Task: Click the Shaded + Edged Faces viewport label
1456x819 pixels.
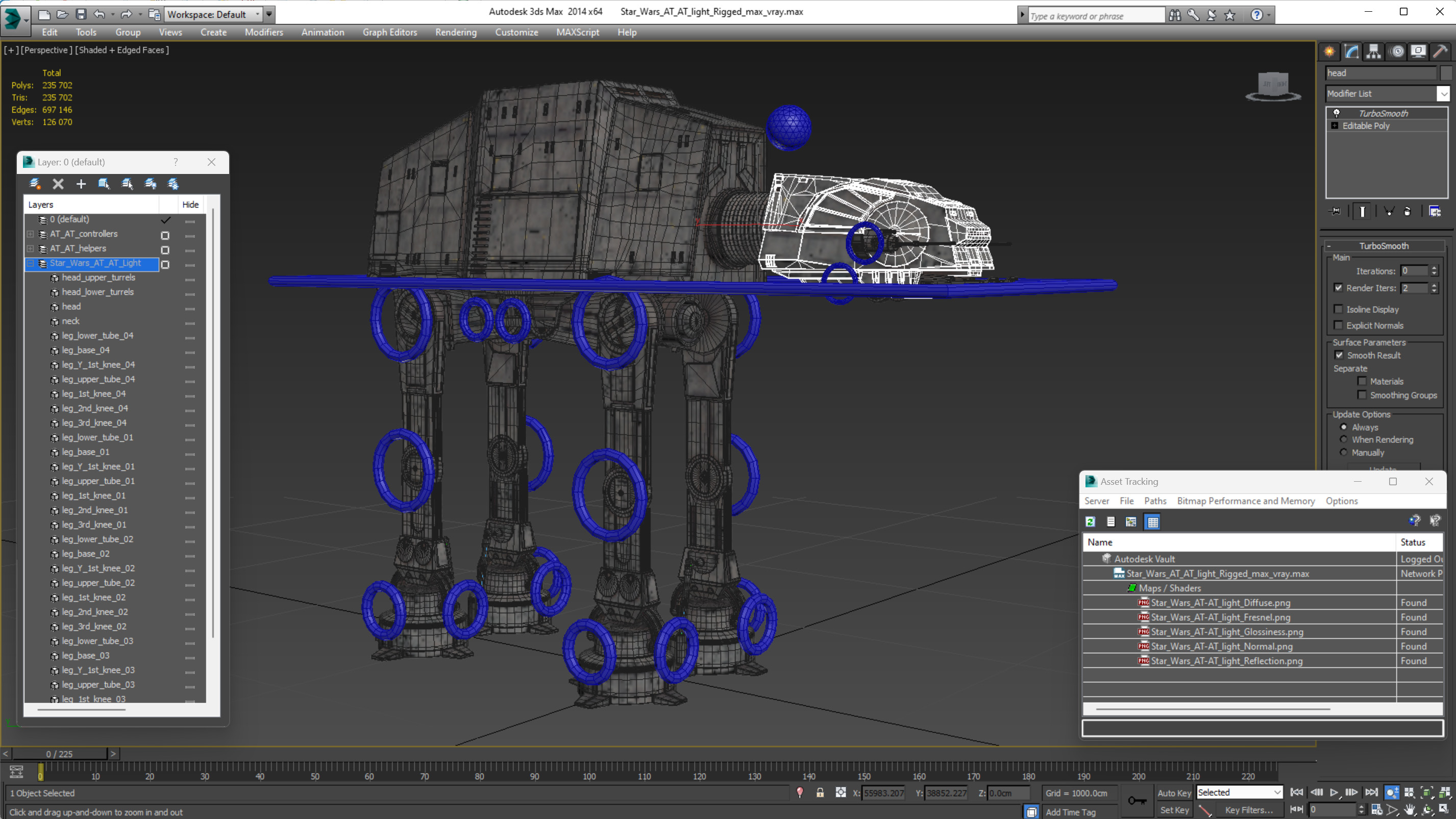Action: [122, 49]
